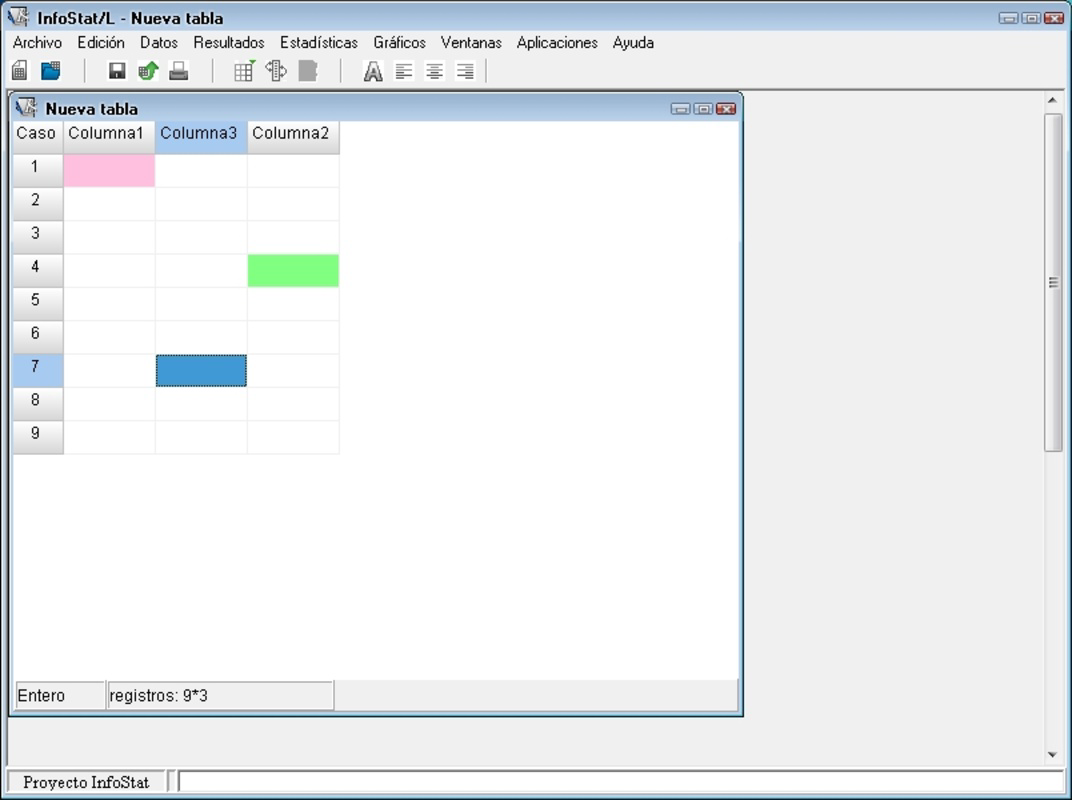Select row header 4
The width and height of the screenshot is (1072, 800).
[x=38, y=271]
